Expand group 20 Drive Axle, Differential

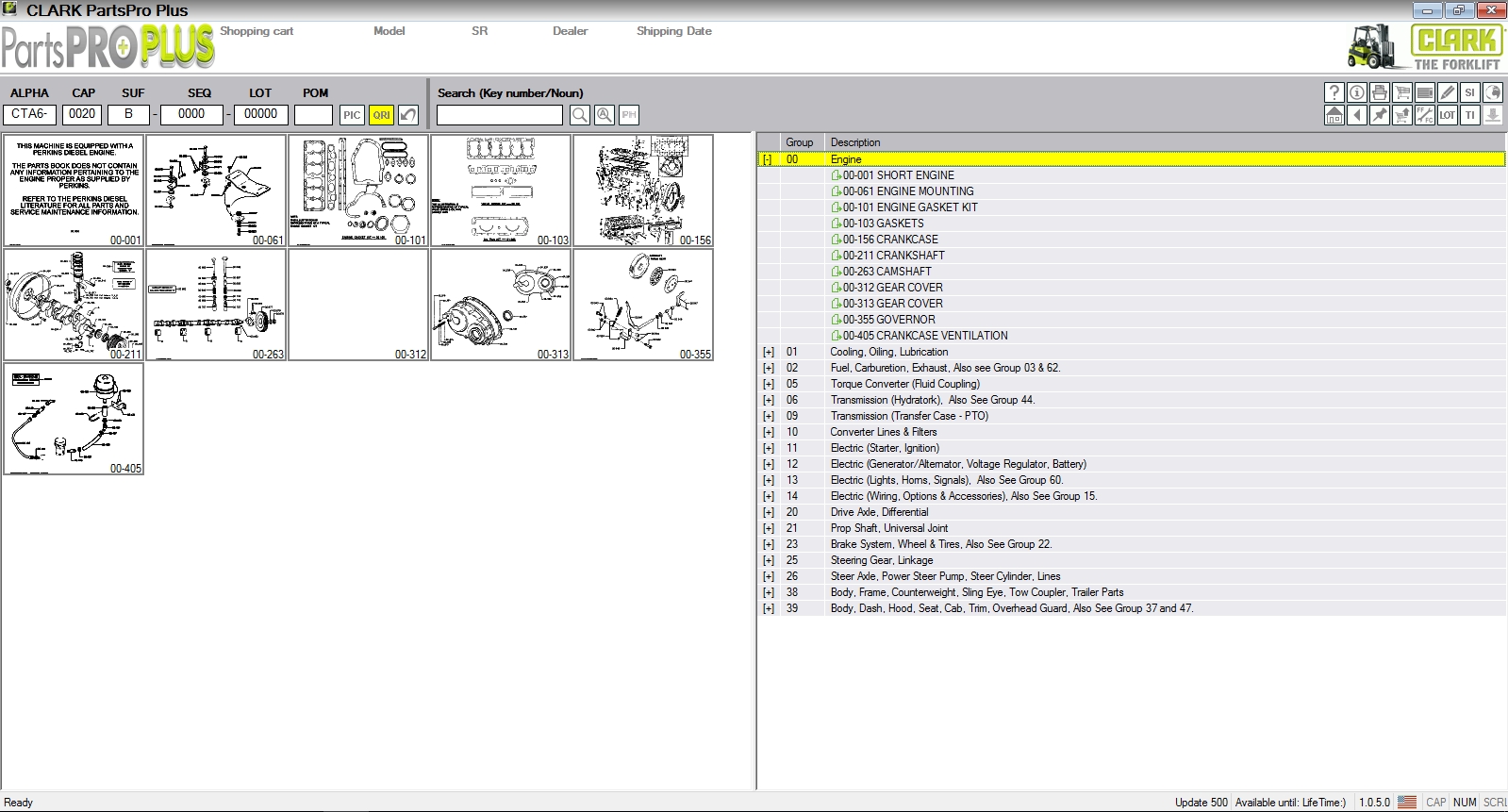(x=768, y=512)
